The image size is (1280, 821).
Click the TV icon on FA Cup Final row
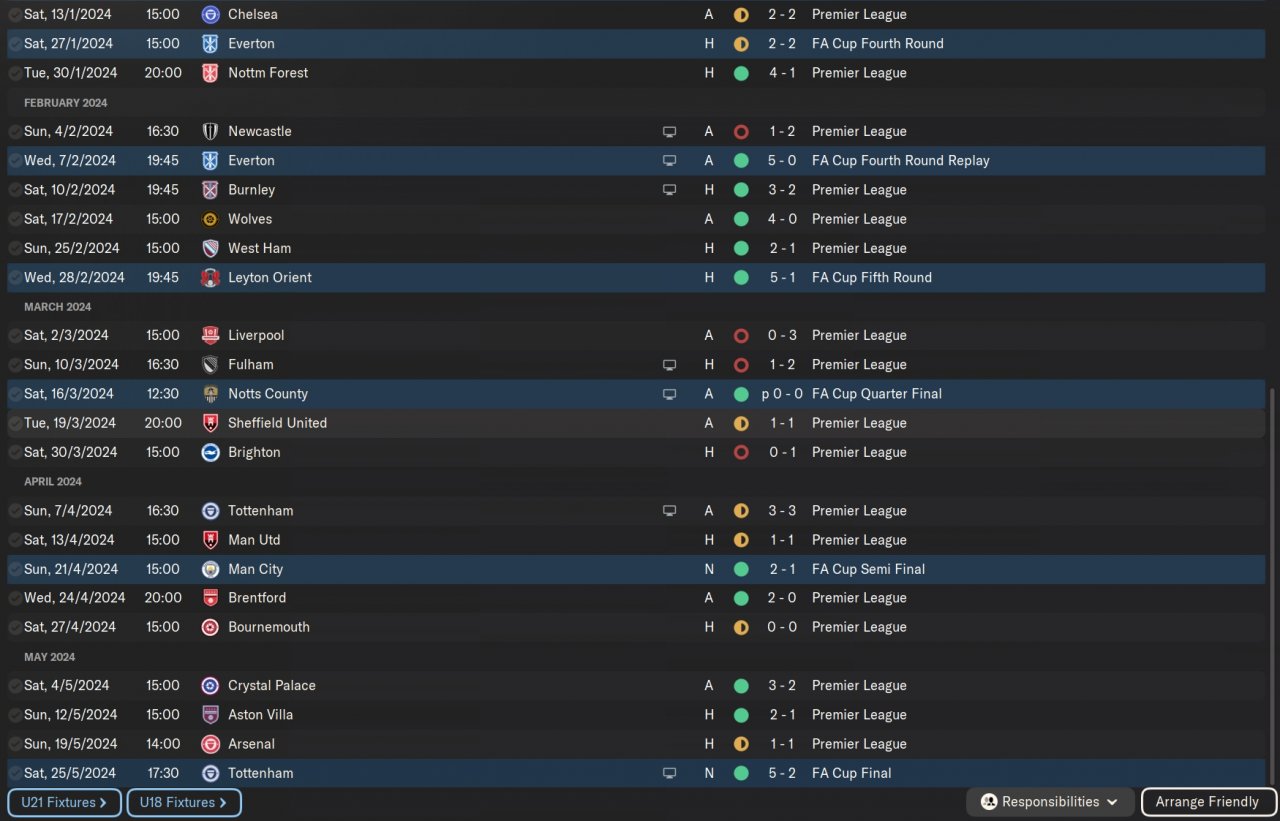[669, 773]
